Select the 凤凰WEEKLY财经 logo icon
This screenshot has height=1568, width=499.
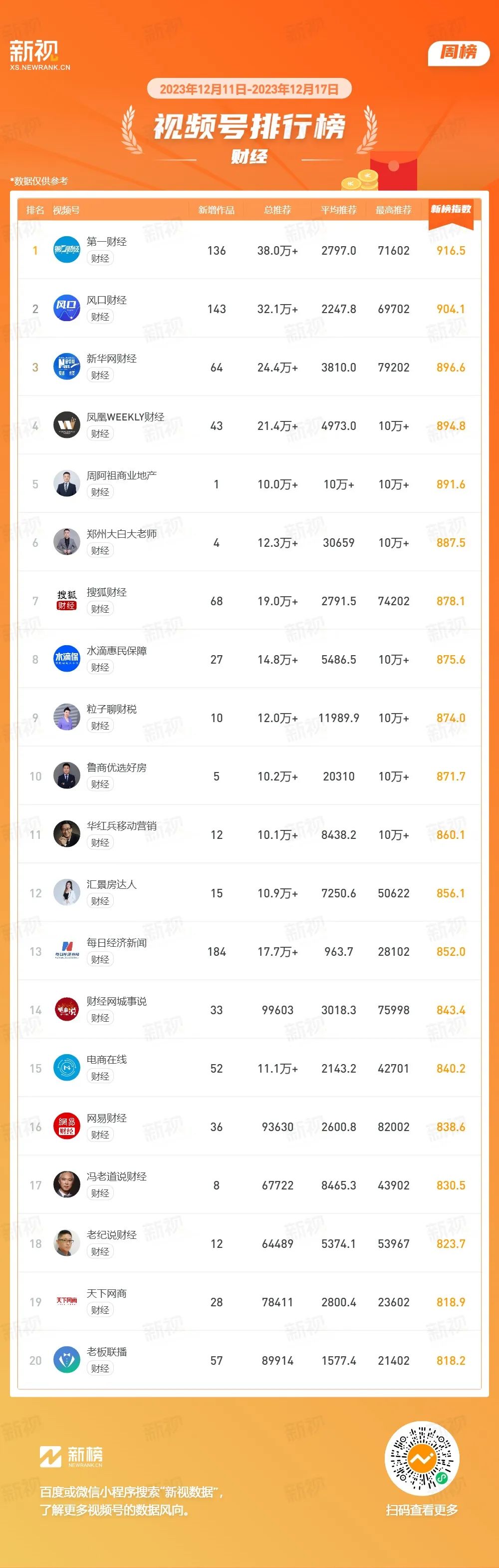67,425
